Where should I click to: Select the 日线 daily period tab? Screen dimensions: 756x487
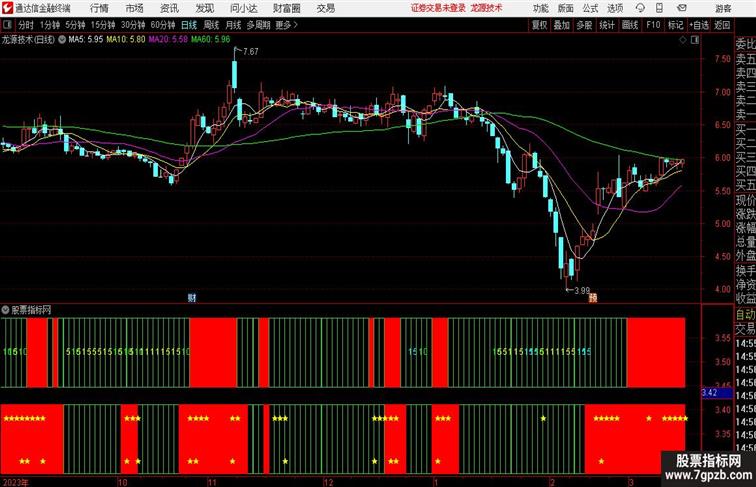click(x=189, y=25)
